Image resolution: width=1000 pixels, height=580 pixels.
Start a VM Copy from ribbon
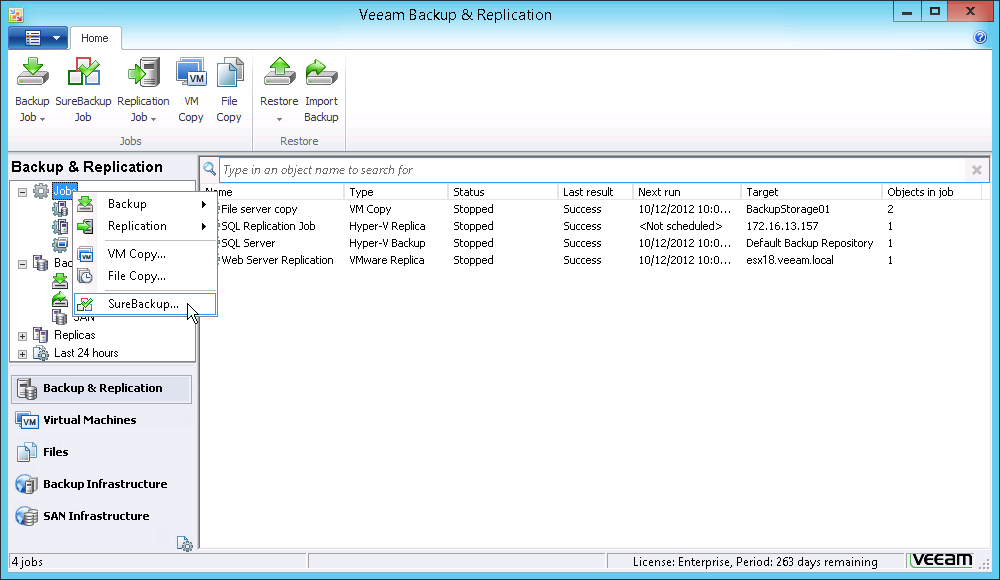click(x=191, y=89)
